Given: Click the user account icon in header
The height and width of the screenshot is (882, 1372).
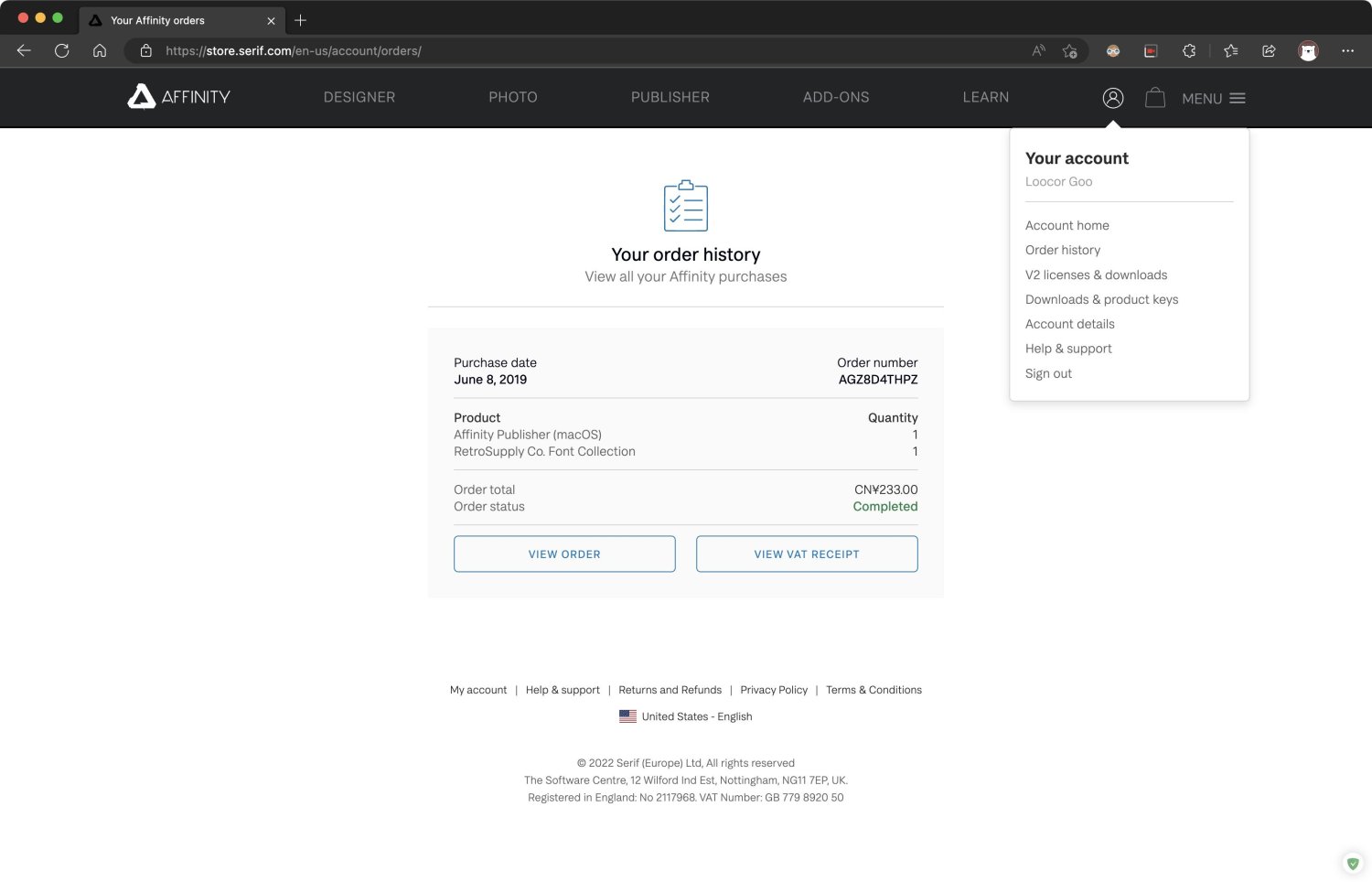Looking at the screenshot, I should 1112,98.
